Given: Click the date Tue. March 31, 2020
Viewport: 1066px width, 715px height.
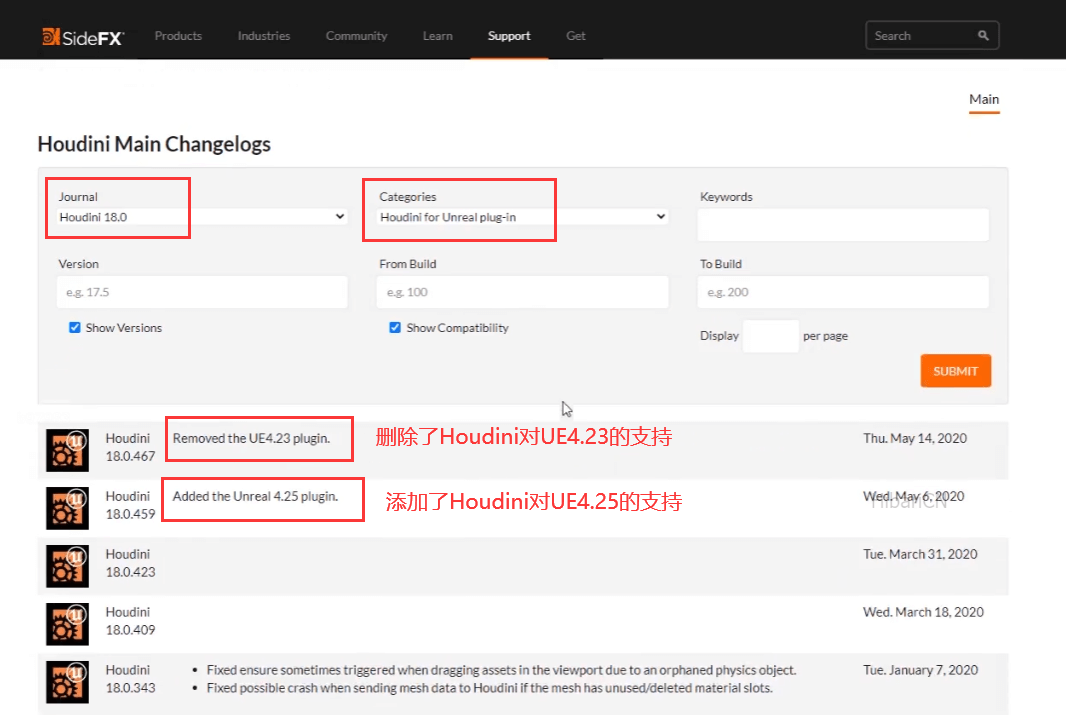Looking at the screenshot, I should pos(921,554).
